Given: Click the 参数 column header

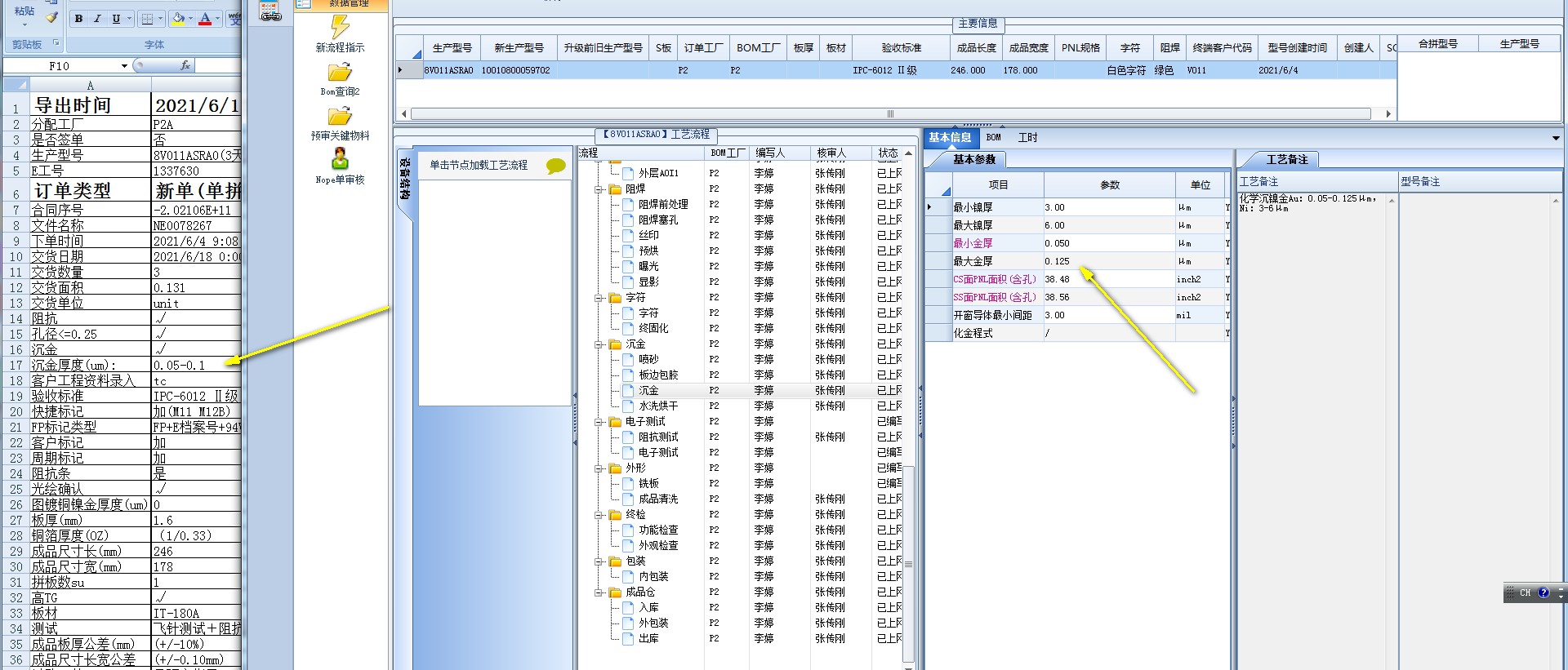Looking at the screenshot, I should click(x=1110, y=185).
